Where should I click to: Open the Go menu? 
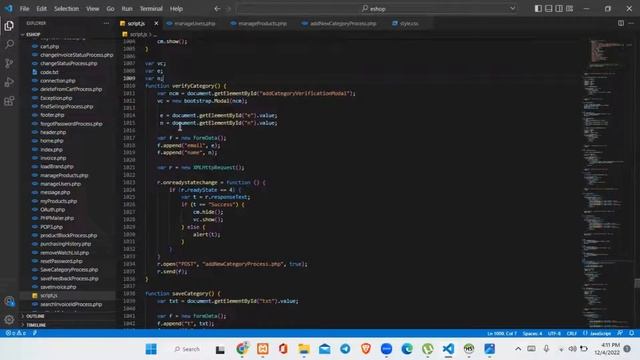pyautogui.click(x=110, y=9)
